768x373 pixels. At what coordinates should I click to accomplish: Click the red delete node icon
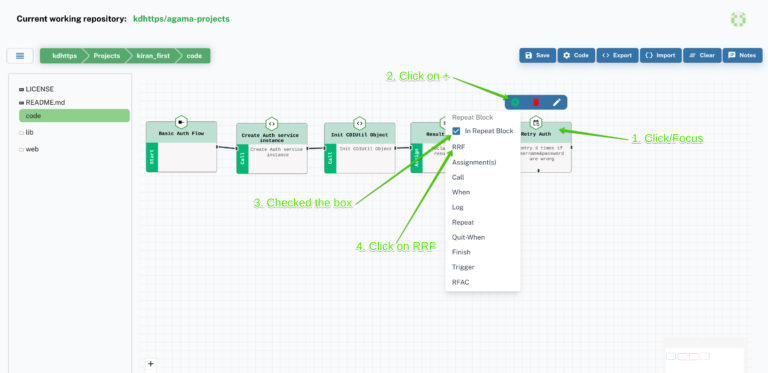536,102
